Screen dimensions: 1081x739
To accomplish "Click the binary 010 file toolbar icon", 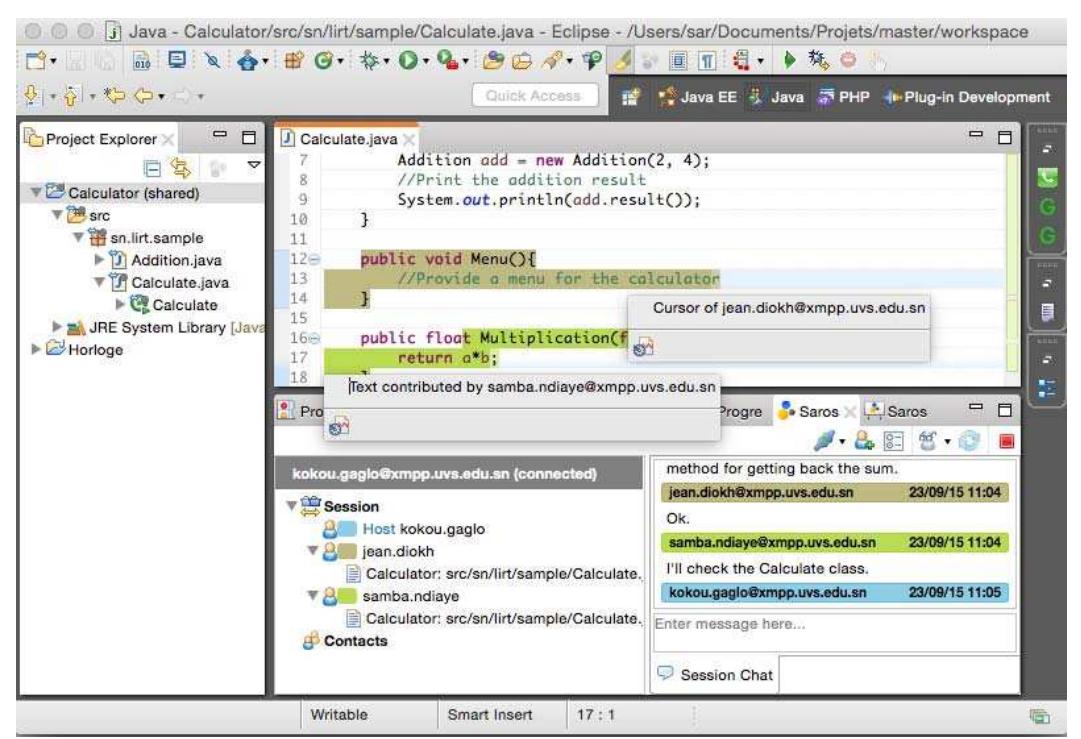I will click(x=142, y=61).
